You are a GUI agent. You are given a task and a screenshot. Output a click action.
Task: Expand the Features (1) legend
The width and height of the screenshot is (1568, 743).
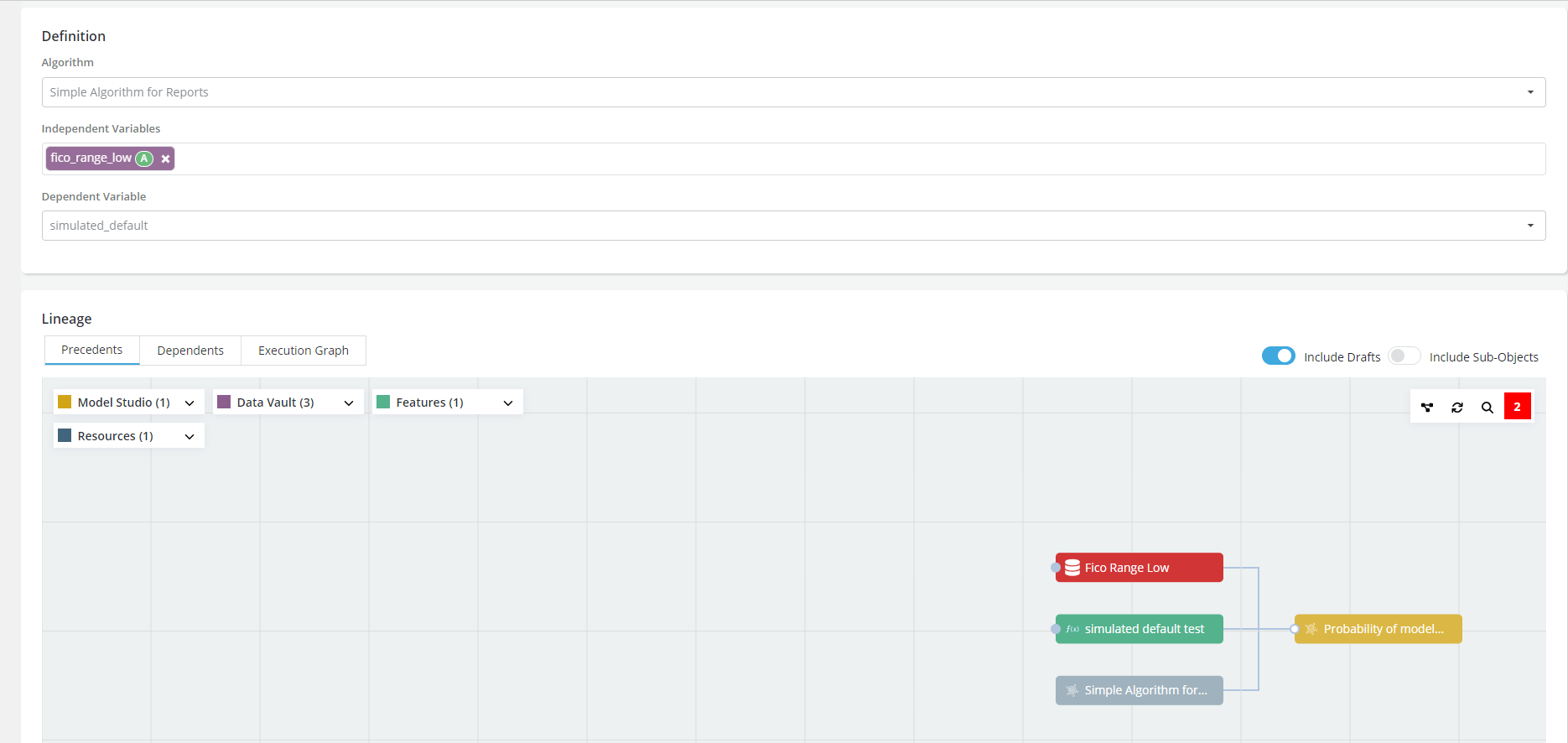point(508,403)
